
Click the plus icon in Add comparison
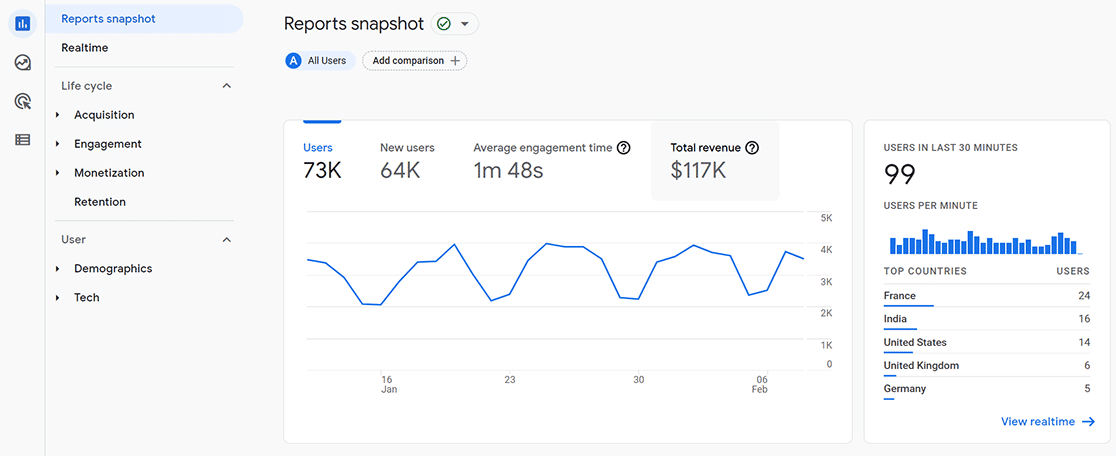pyautogui.click(x=456, y=61)
